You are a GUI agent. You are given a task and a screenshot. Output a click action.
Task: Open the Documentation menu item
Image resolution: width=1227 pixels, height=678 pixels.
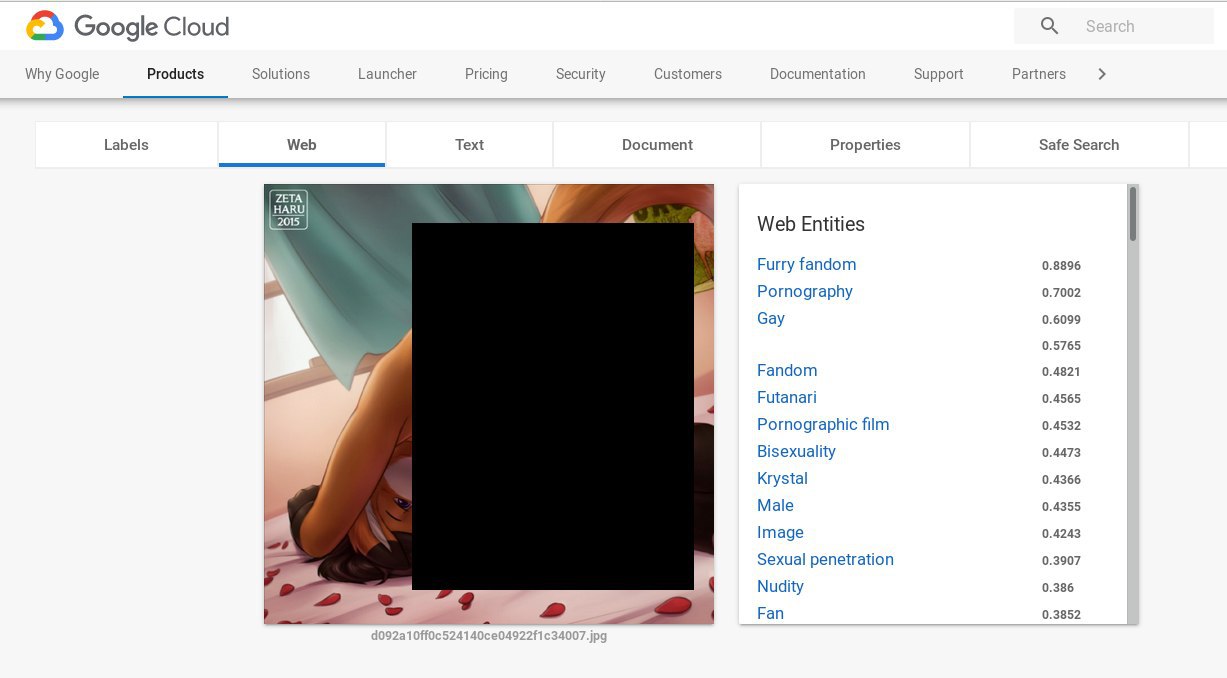tap(818, 74)
